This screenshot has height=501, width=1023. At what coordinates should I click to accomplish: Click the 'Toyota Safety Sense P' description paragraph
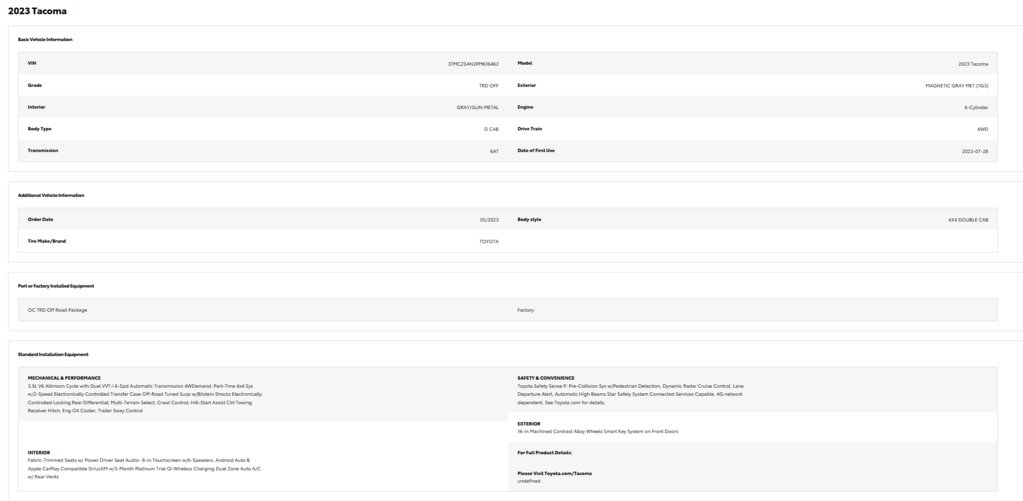point(630,395)
